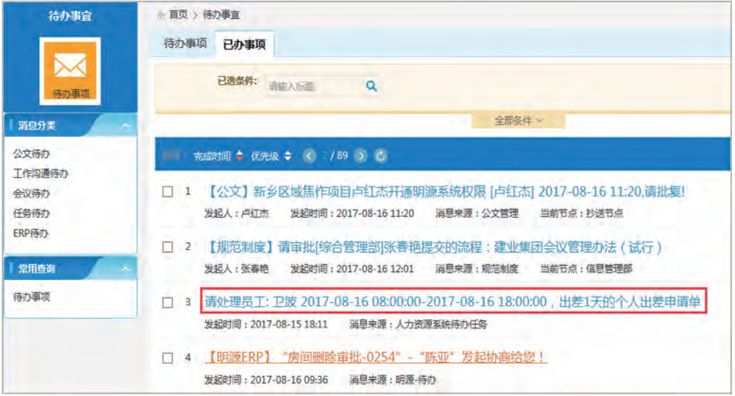Collapse the 消息分类 panel

[x=126, y=126]
